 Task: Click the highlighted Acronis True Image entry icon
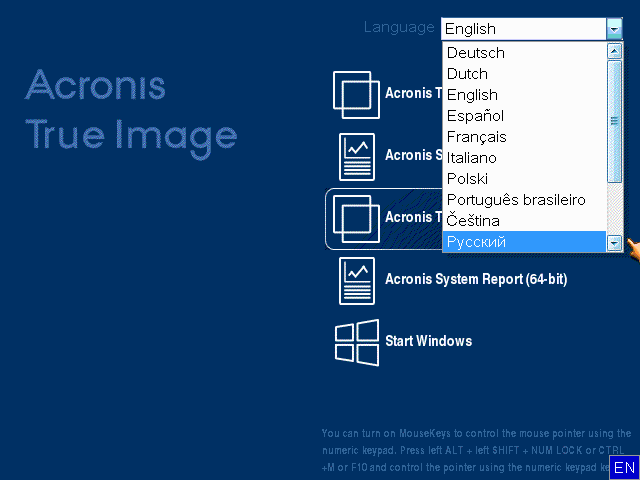[357, 218]
